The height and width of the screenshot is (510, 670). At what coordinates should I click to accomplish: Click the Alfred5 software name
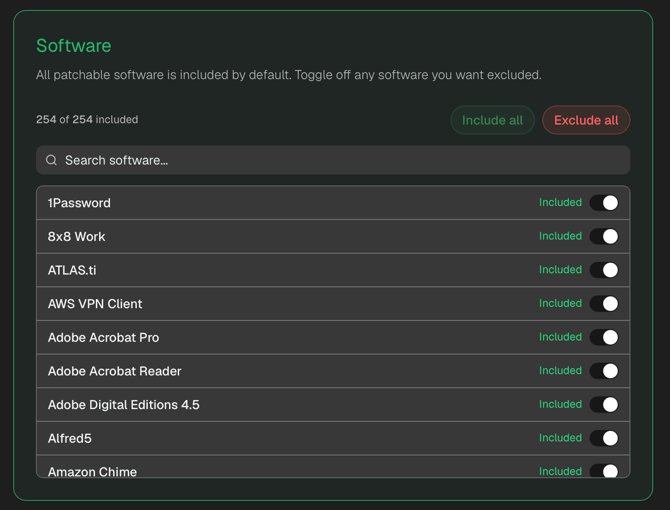(x=70, y=439)
